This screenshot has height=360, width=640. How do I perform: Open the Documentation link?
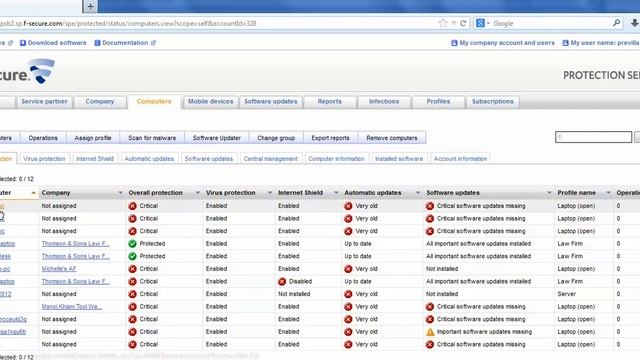(x=125, y=43)
